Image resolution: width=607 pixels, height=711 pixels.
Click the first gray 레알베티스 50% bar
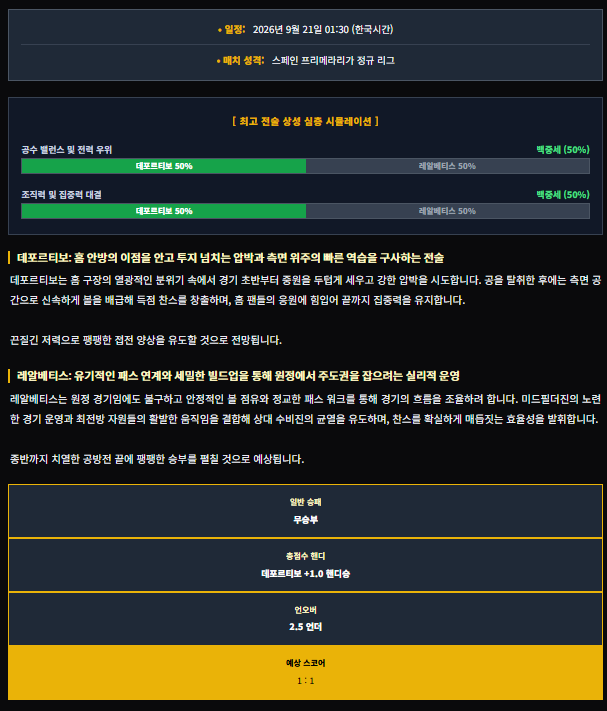click(x=447, y=166)
